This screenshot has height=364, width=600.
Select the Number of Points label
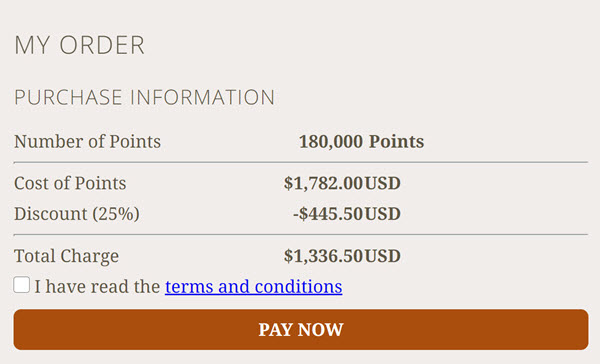[87, 142]
